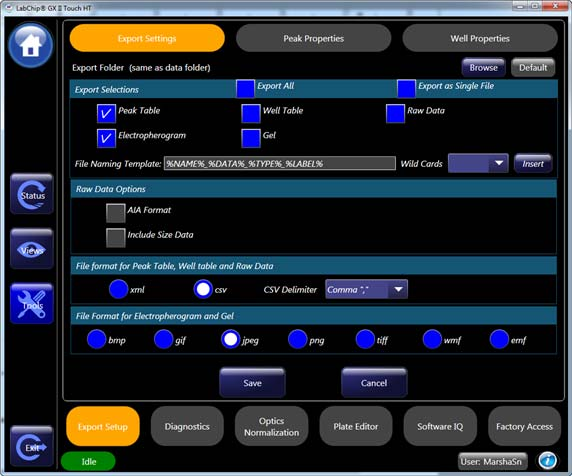
Task: Expand the Wild Cards dropdown
Action: pyautogui.click(x=478, y=163)
